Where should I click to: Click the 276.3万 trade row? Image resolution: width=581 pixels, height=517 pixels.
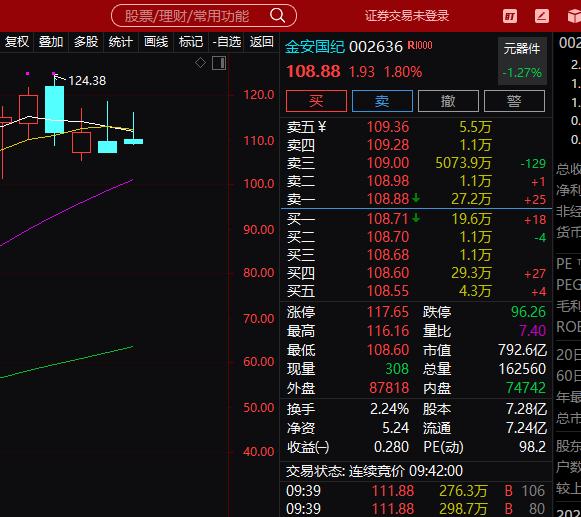(415, 491)
